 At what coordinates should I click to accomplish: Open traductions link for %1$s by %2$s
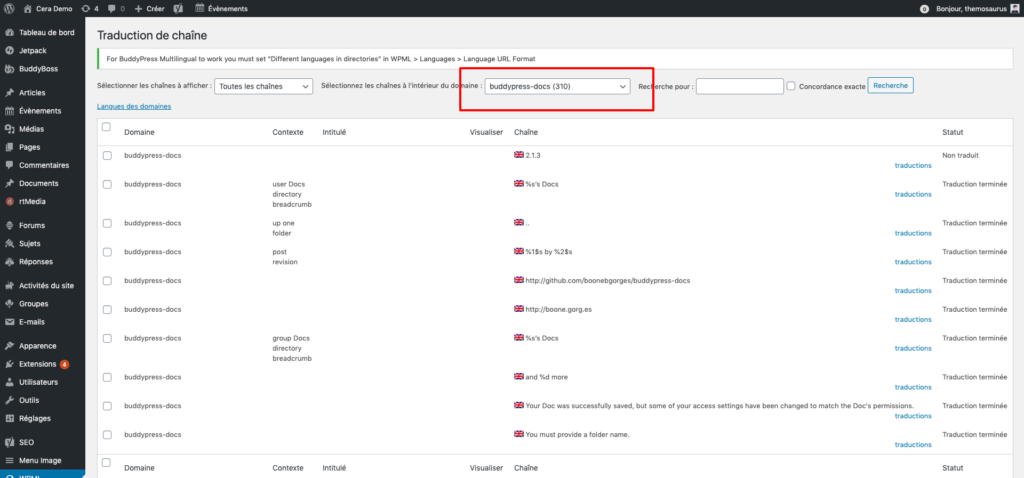point(913,262)
